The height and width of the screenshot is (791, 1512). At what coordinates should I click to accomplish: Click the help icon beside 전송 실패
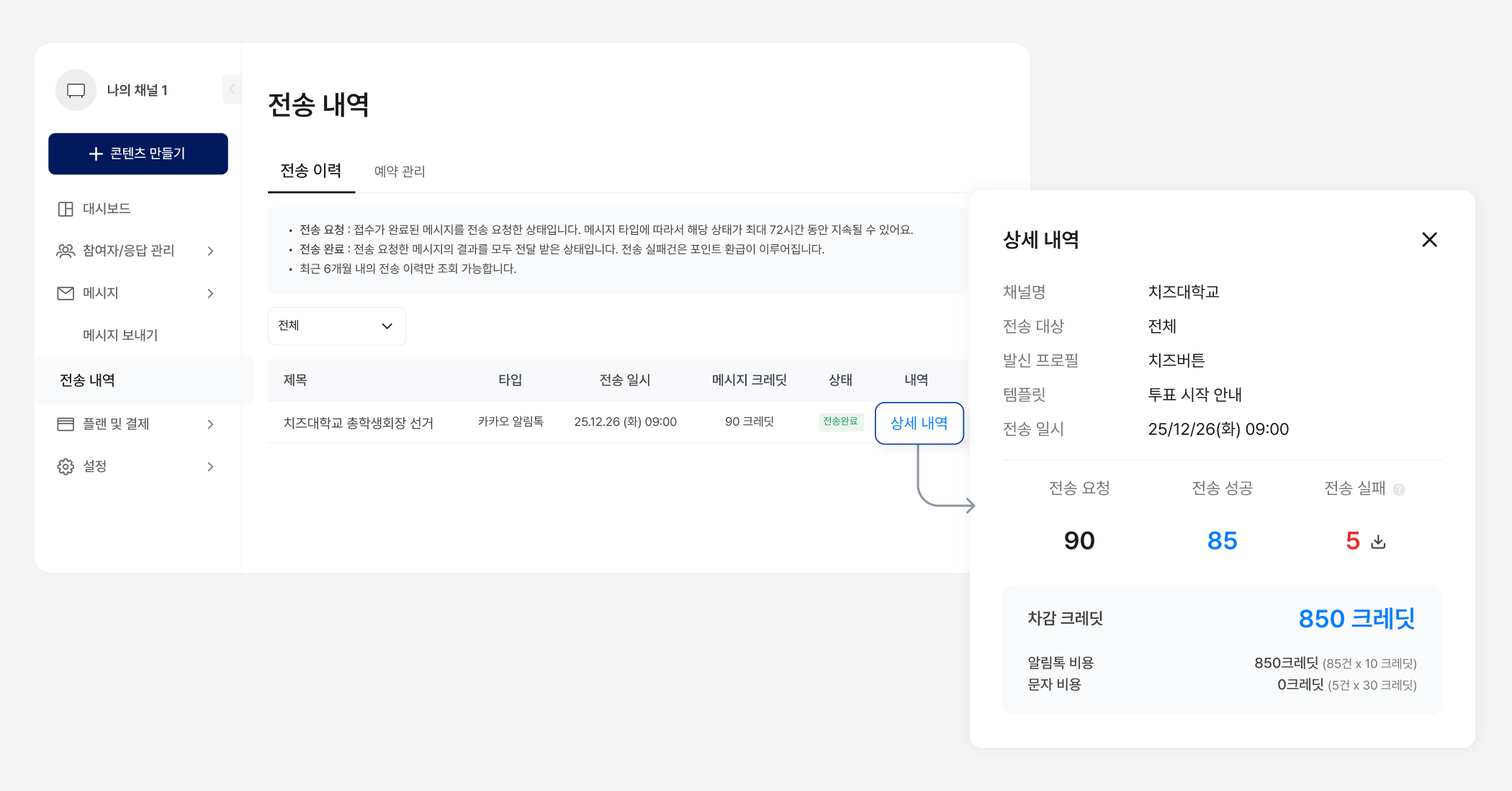click(1399, 490)
